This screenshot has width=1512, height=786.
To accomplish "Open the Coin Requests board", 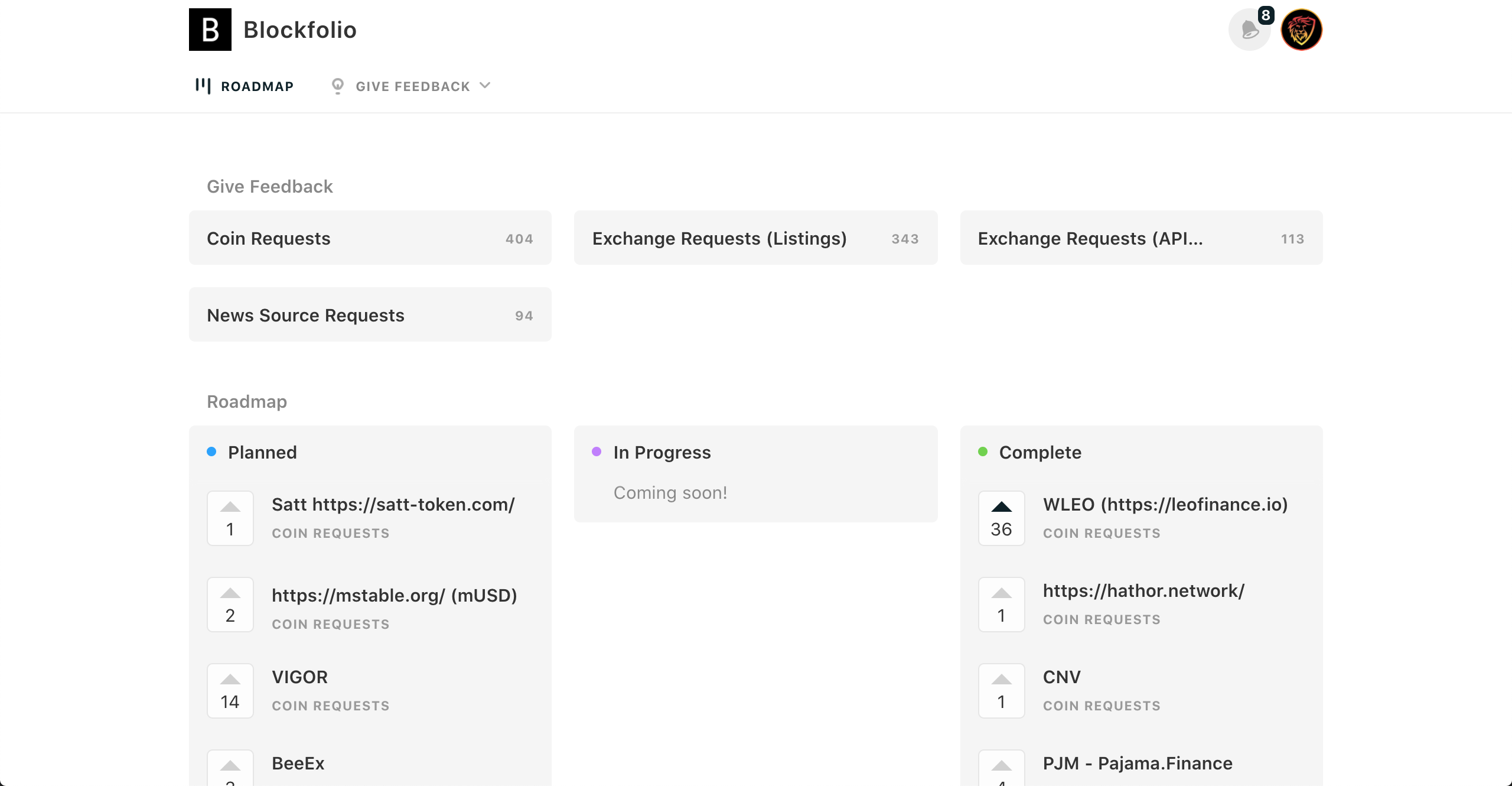I will pyautogui.click(x=370, y=238).
